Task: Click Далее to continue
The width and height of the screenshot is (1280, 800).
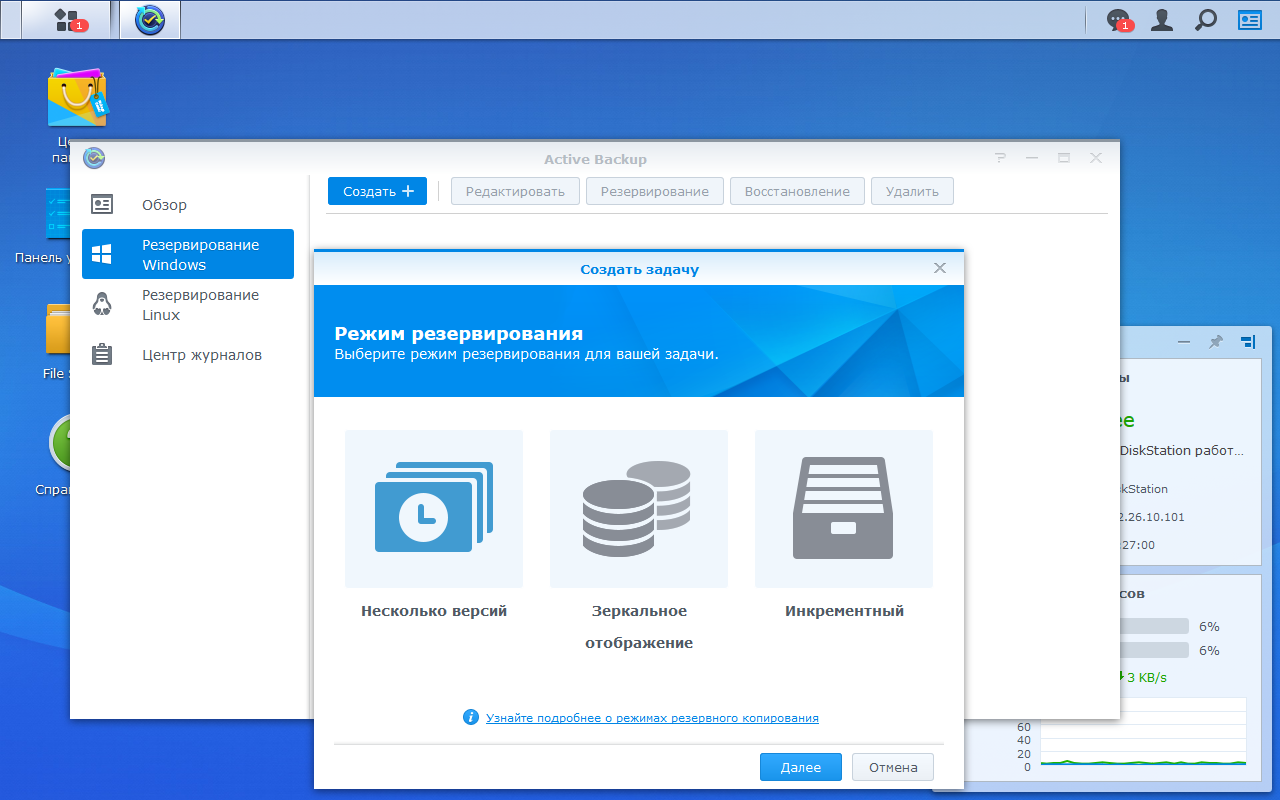Action: point(801,767)
